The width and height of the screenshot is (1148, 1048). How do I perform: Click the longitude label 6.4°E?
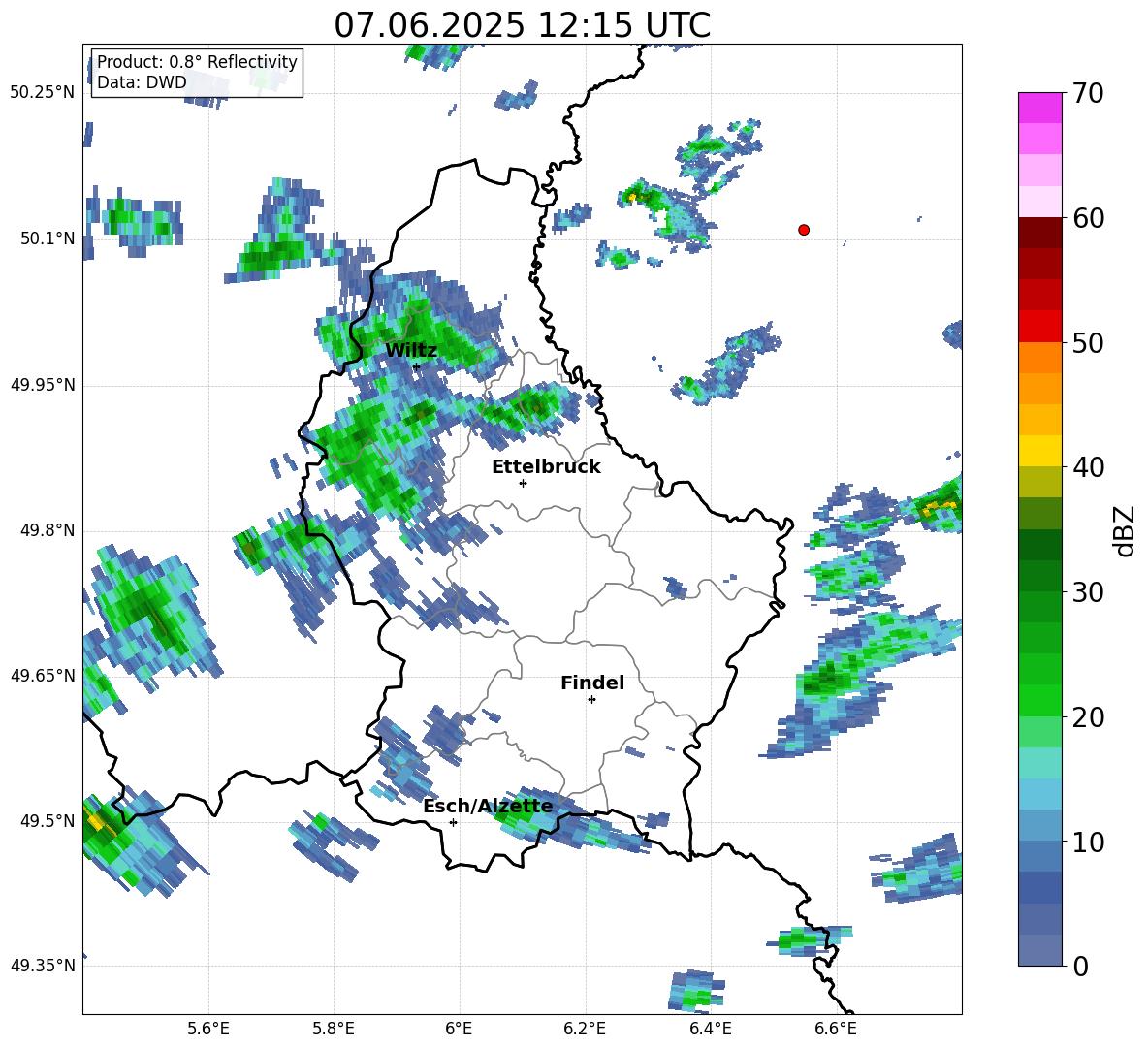coord(710,1030)
